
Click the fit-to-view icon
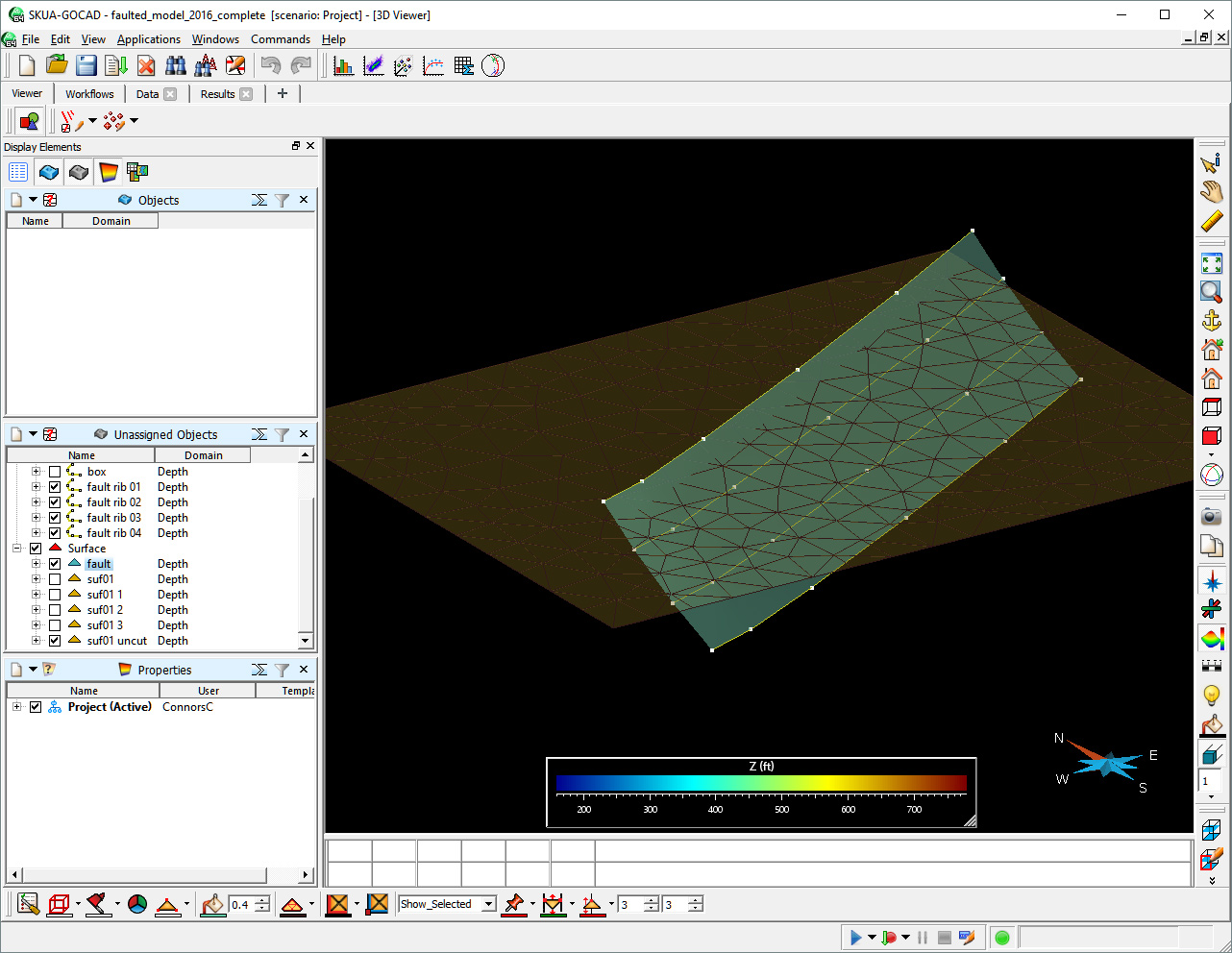click(x=1212, y=263)
